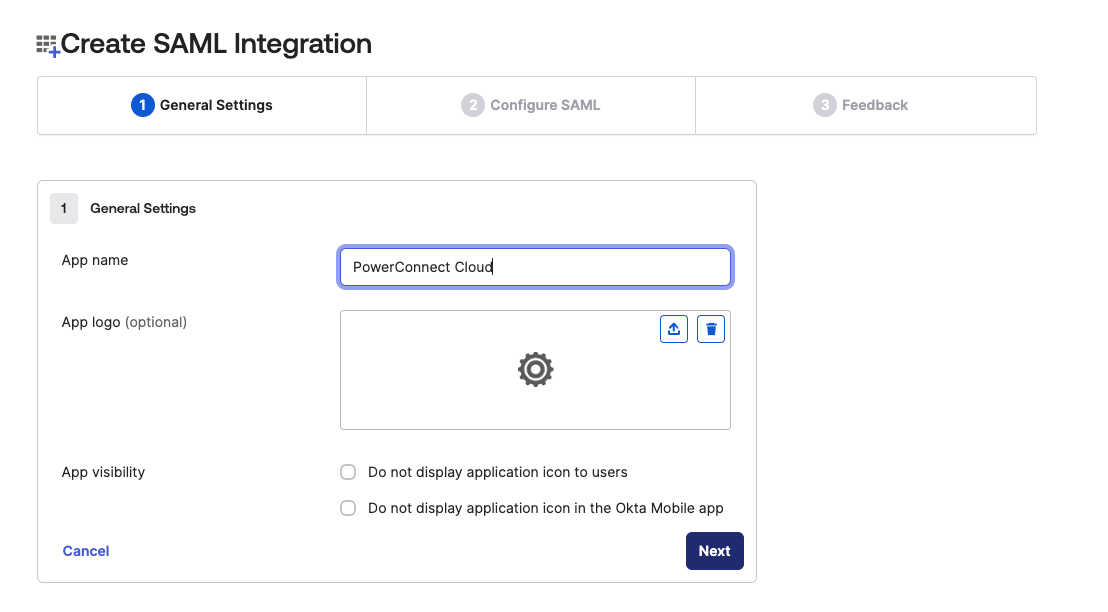Click the 'App visibility' label
Viewport: 1108px width, 612px height.
click(103, 472)
